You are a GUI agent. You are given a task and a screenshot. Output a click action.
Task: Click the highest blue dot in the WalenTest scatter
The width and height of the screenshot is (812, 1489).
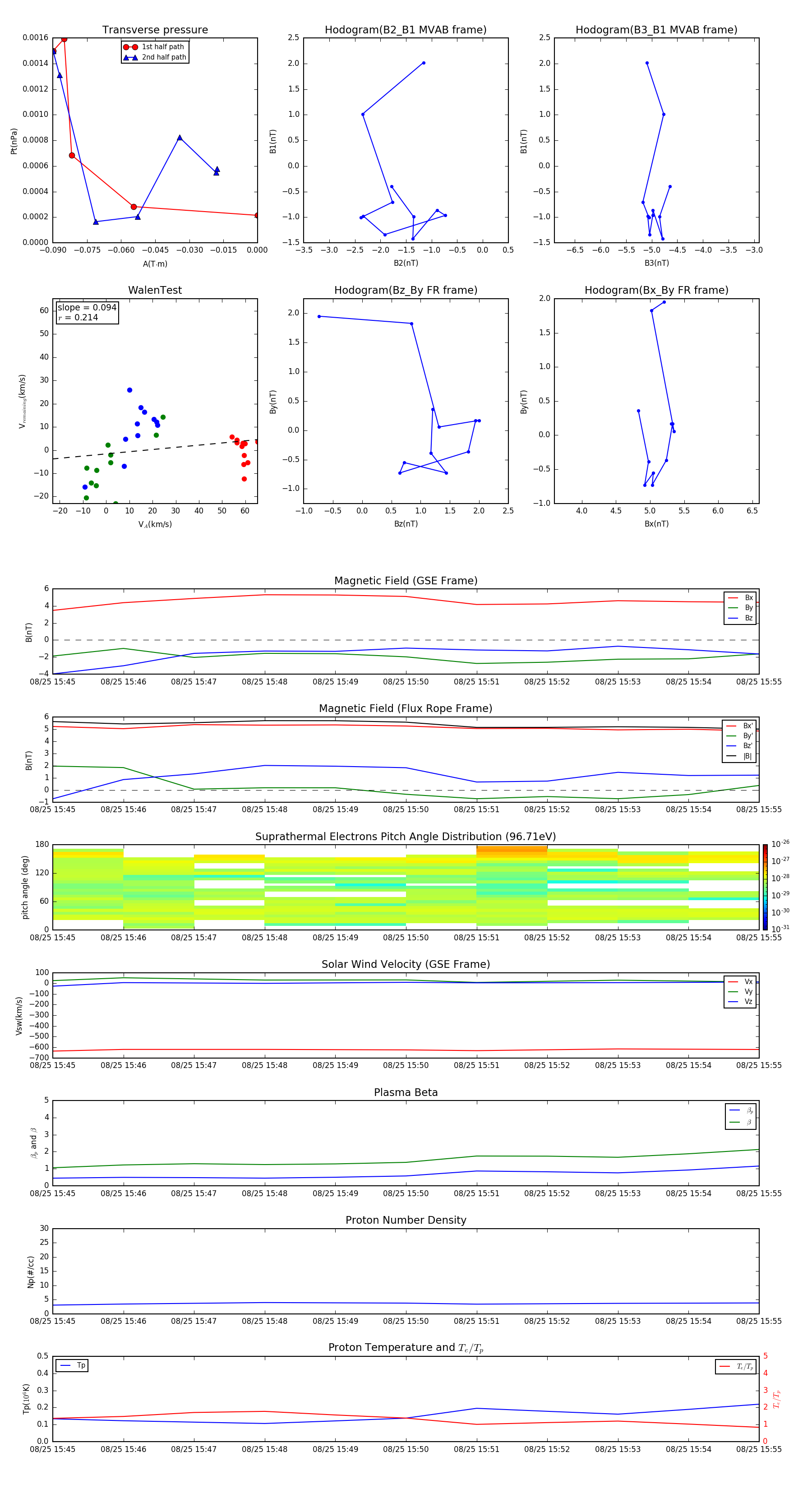pos(129,390)
